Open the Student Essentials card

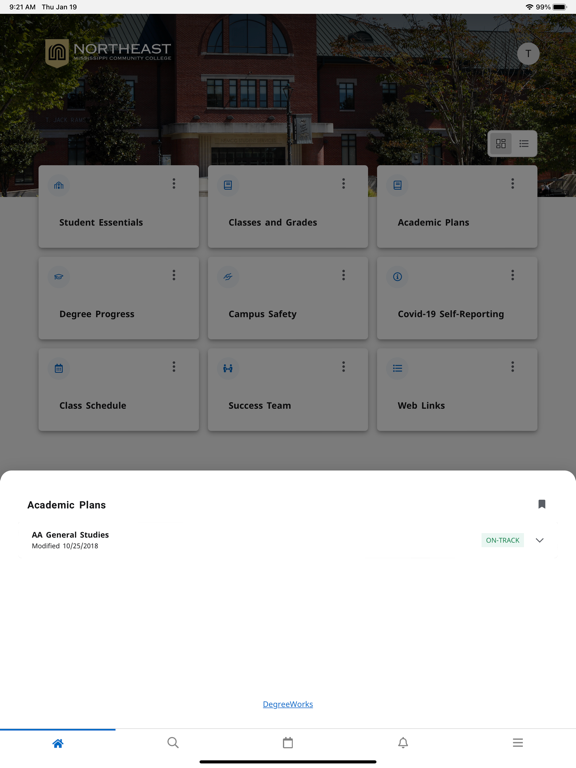[x=119, y=206]
